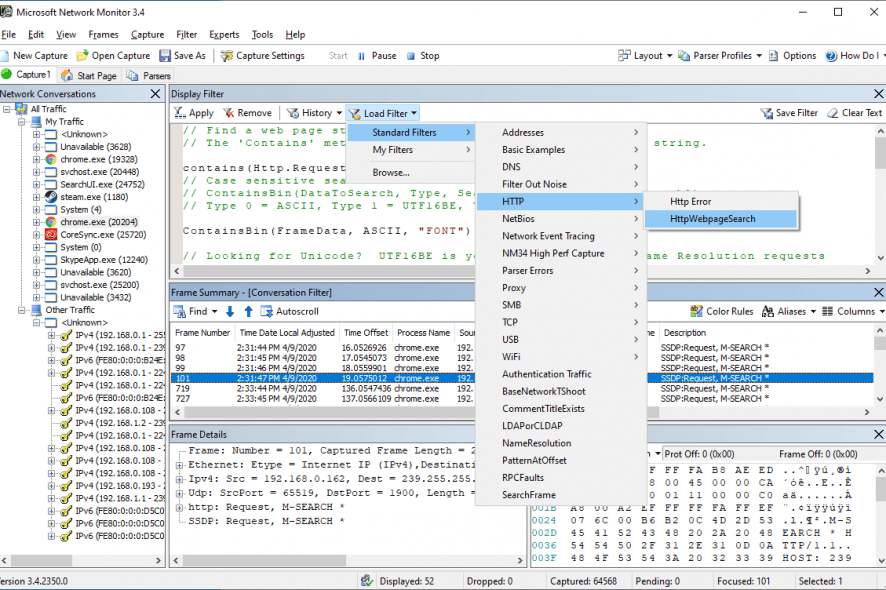Collapse the Other Traffic tree node
Image resolution: width=886 pixels, height=590 pixels.
click(x=21, y=310)
